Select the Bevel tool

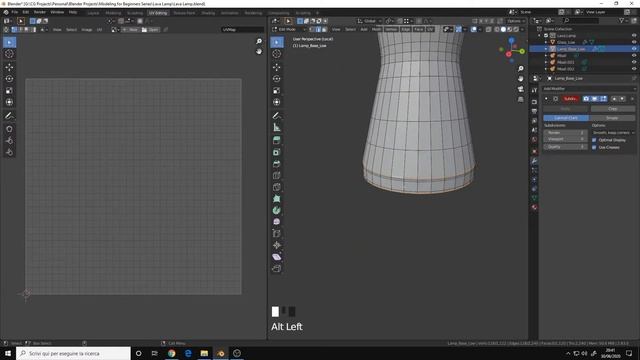[277, 164]
